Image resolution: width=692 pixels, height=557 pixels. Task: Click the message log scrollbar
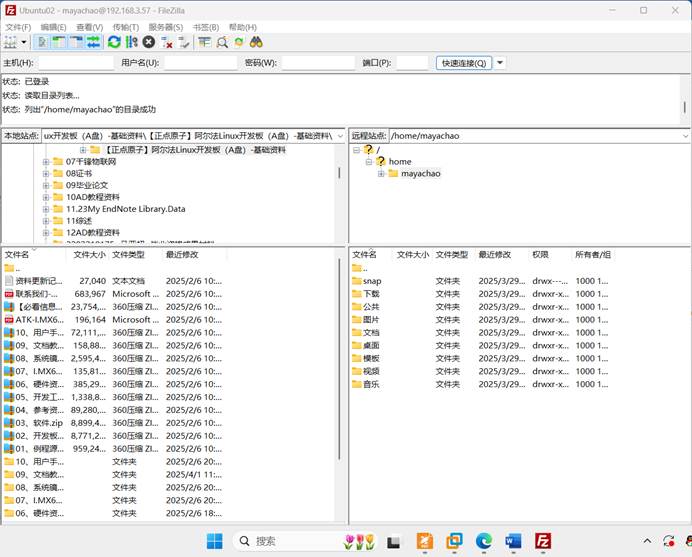(x=684, y=107)
